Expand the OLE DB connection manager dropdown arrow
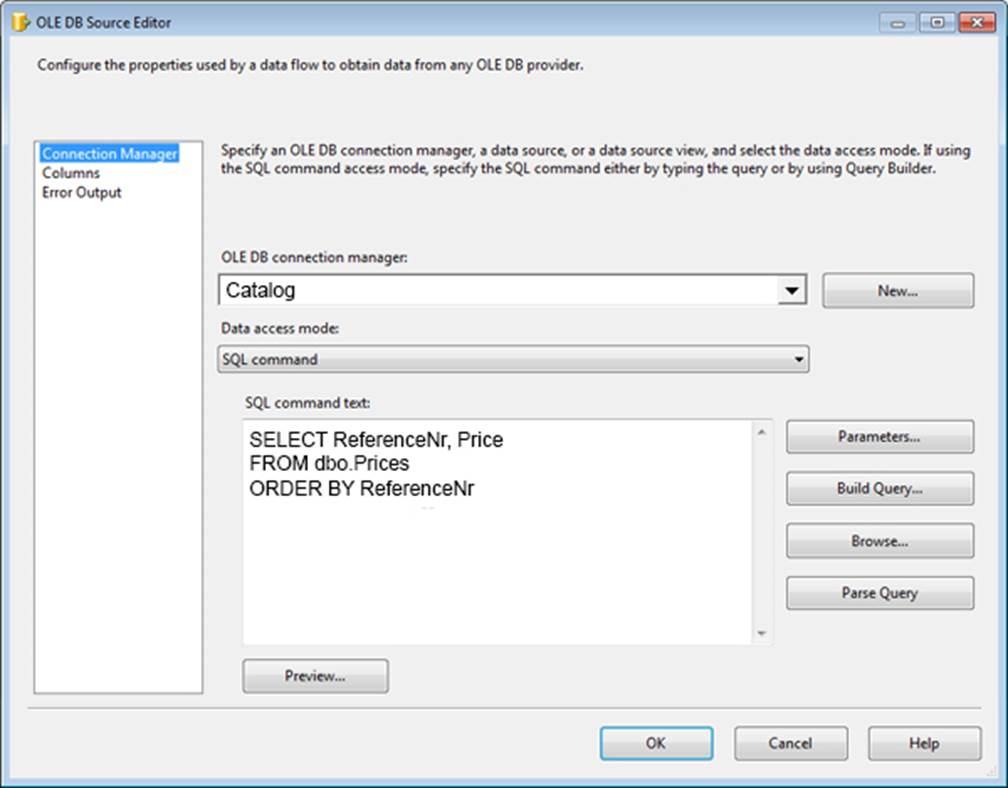 (x=791, y=291)
